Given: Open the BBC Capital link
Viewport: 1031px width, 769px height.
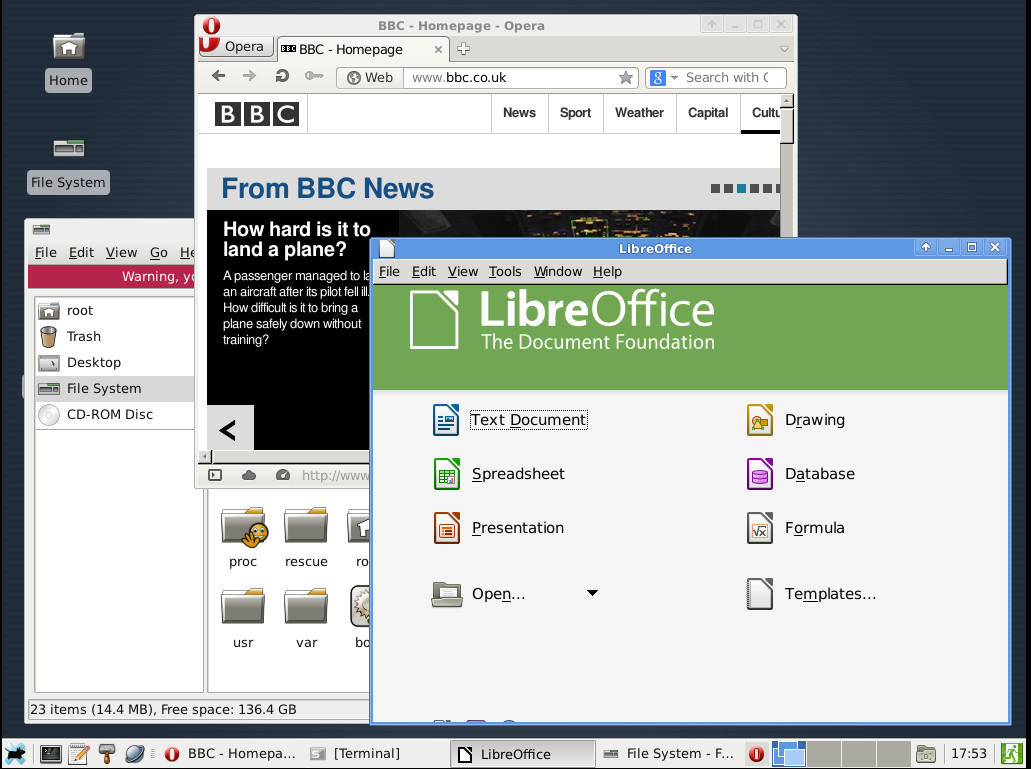Looking at the screenshot, I should point(708,113).
